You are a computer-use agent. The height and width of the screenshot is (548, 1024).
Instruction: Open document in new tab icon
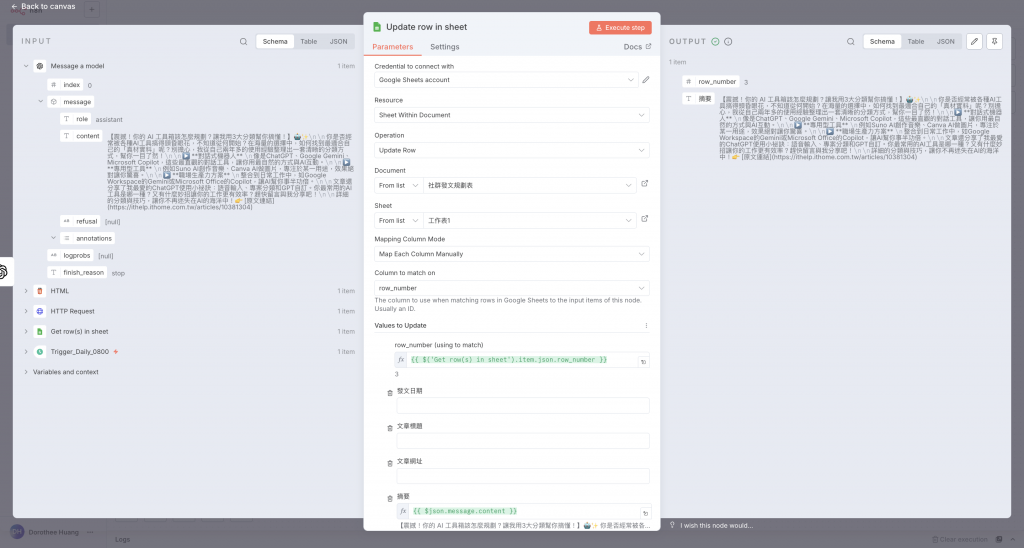tap(645, 184)
